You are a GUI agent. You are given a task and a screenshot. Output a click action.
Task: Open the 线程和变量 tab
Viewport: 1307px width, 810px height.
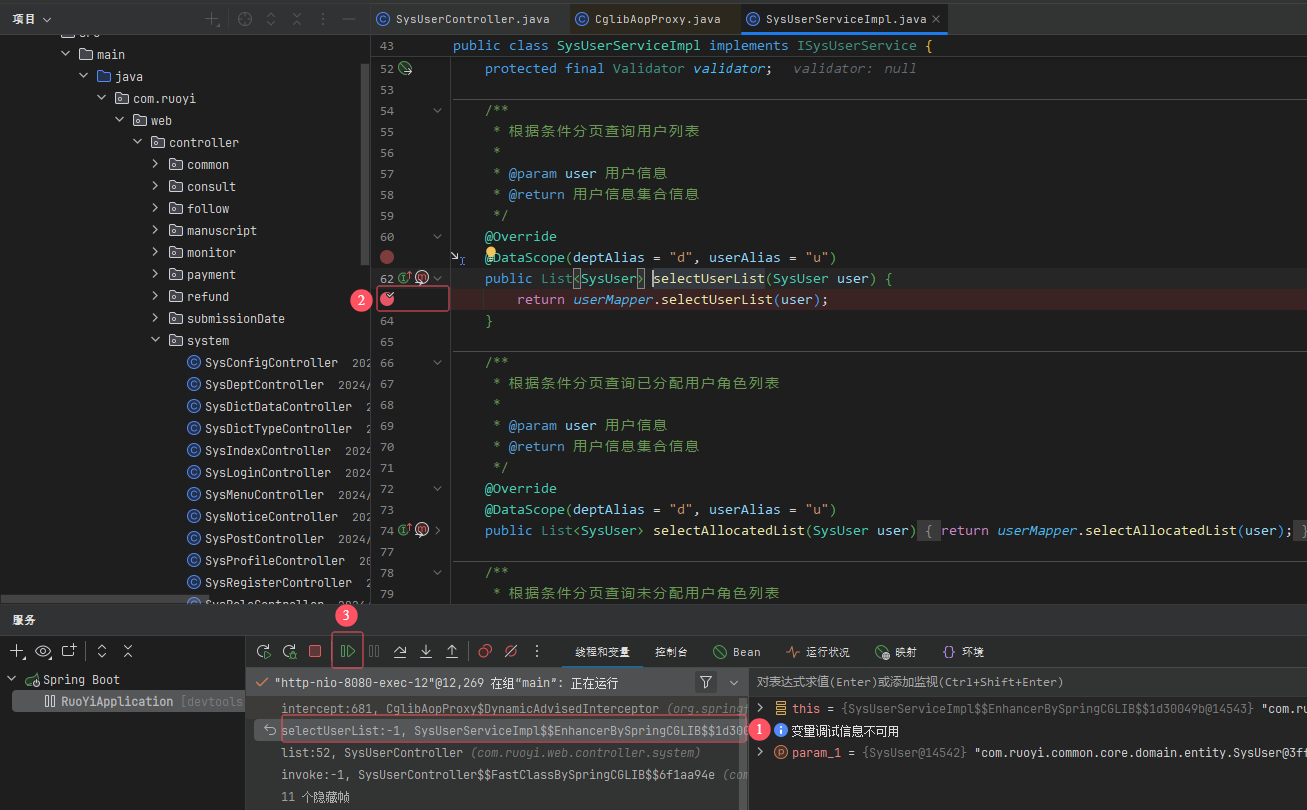point(603,652)
